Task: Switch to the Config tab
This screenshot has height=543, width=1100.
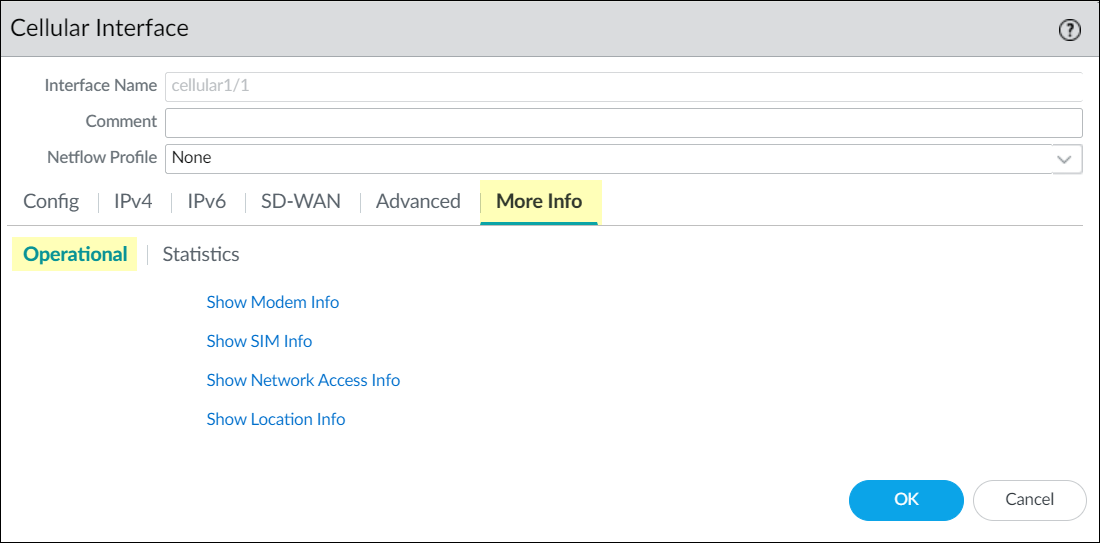Action: coord(51,201)
